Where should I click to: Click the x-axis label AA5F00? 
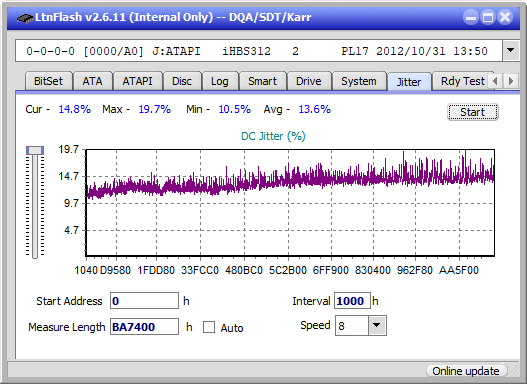pyautogui.click(x=459, y=270)
